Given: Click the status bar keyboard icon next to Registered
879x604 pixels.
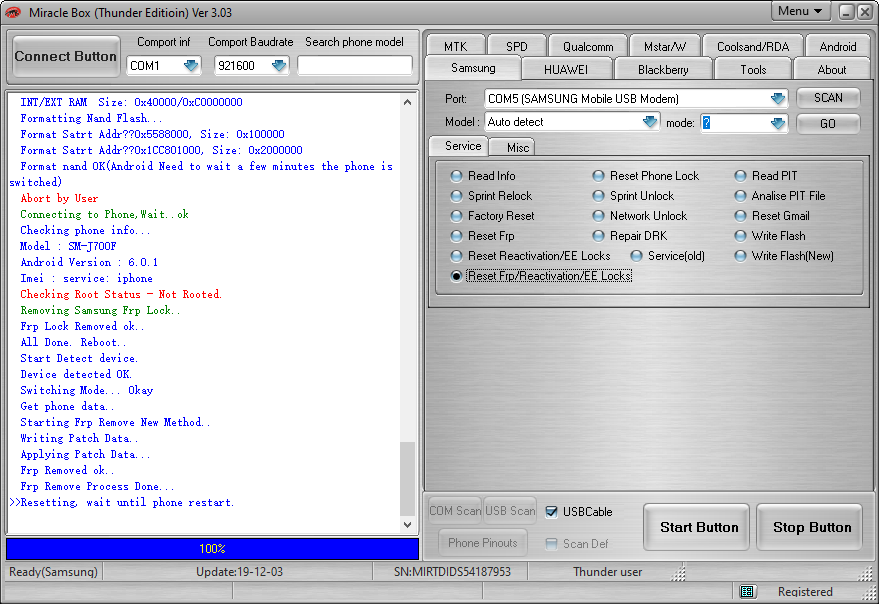Looking at the screenshot, I should [x=746, y=591].
